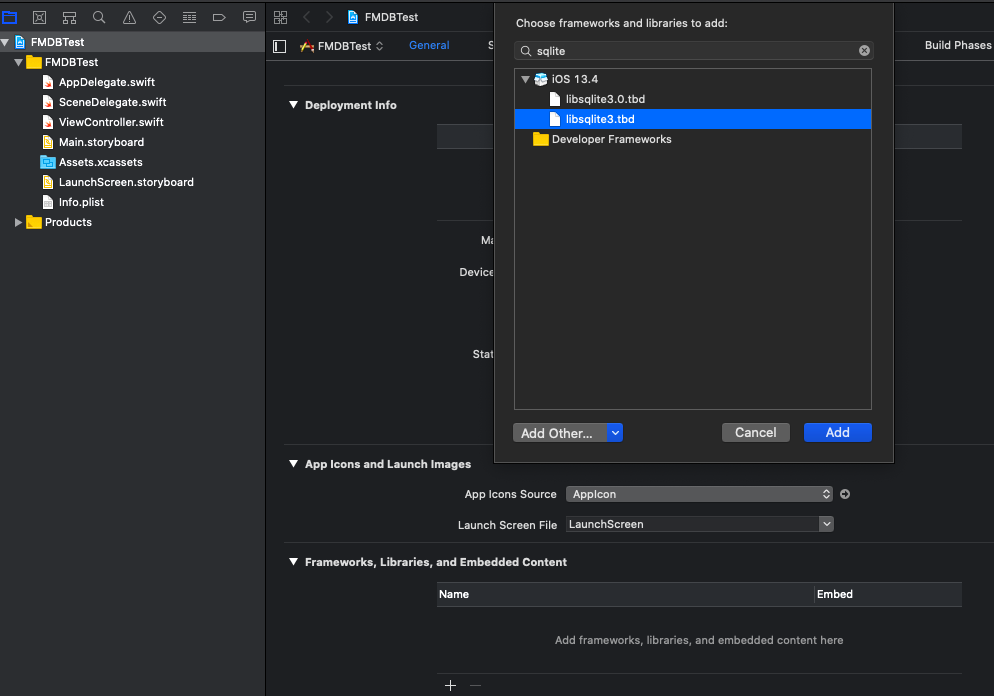Screen dimensions: 994x696
Task: Collapse the iOS 13.4 group
Action: (x=526, y=79)
